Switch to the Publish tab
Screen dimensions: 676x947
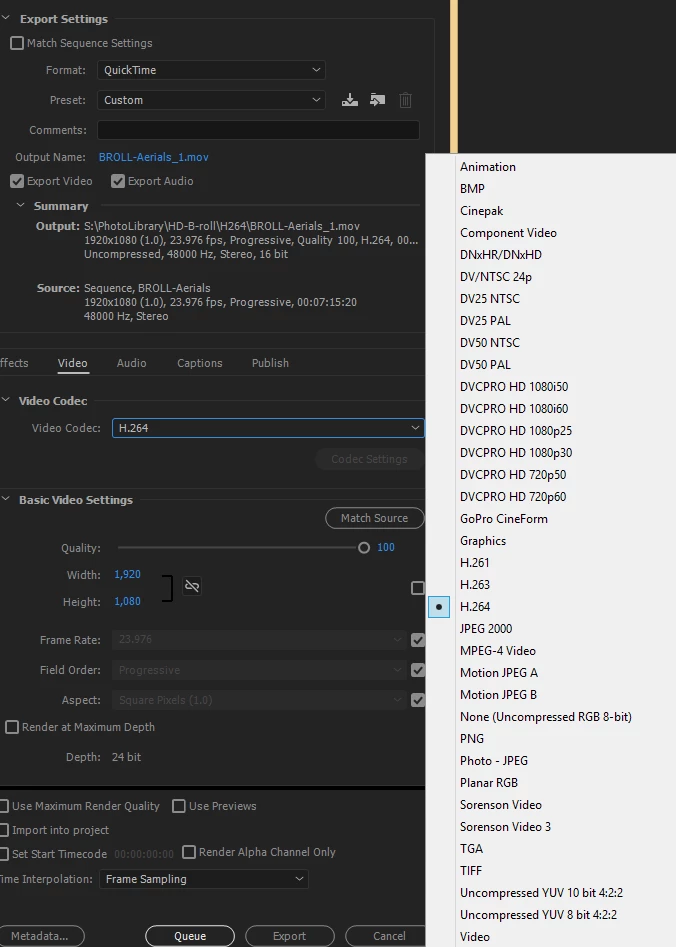[270, 363]
